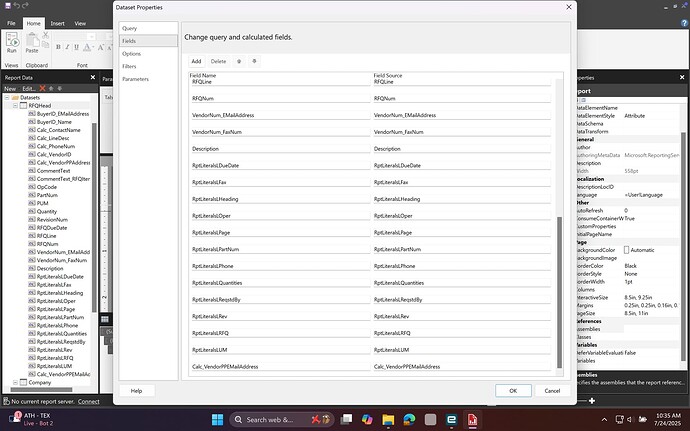Select Quantity field in tree
690x431 pixels.
[47, 211]
